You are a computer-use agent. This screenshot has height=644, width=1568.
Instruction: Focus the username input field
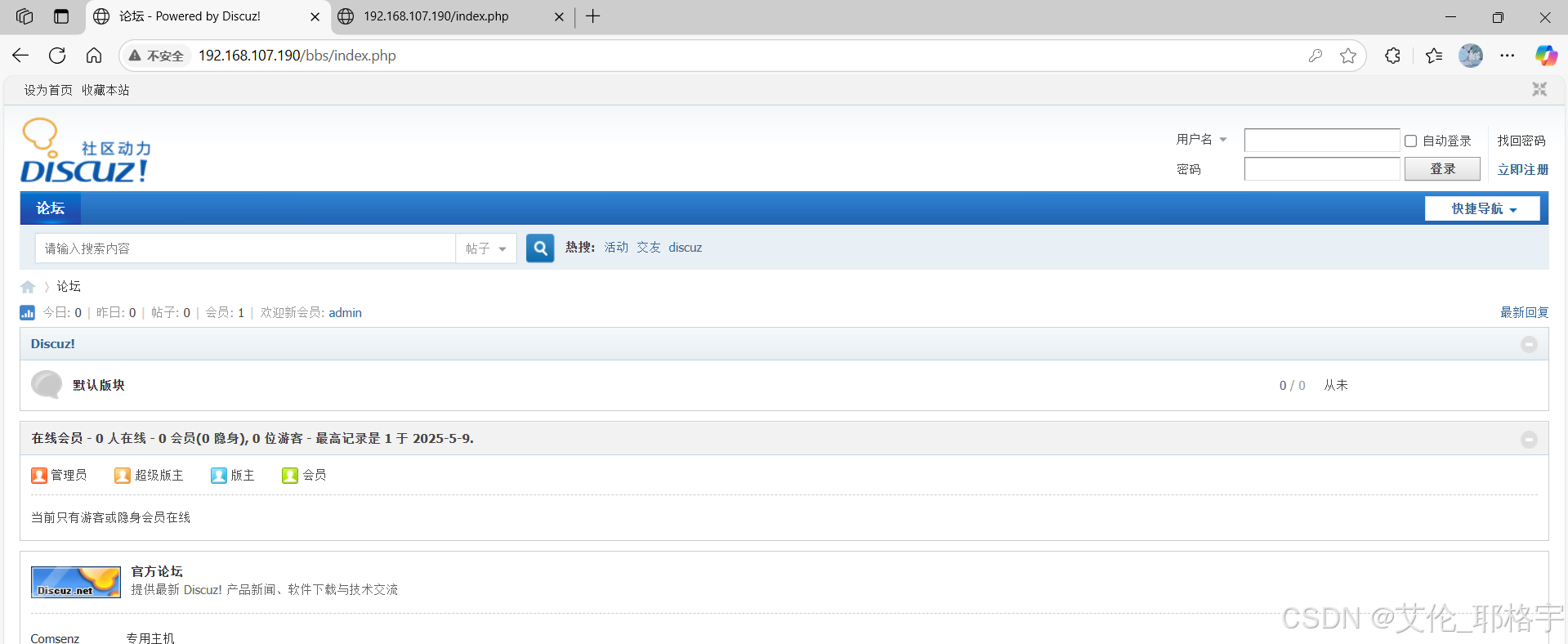point(1322,141)
